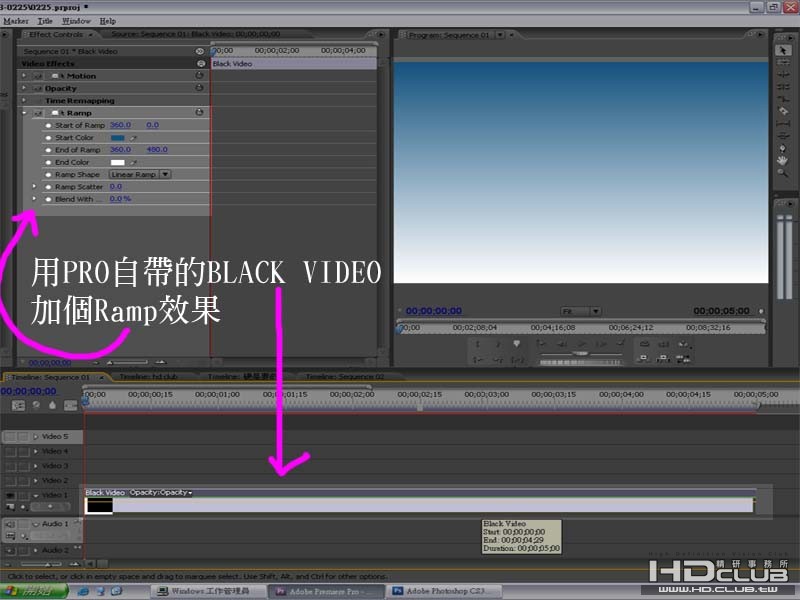Open the Fit zoom dropdown in Program monitor
The height and width of the screenshot is (600, 800).
[581, 311]
